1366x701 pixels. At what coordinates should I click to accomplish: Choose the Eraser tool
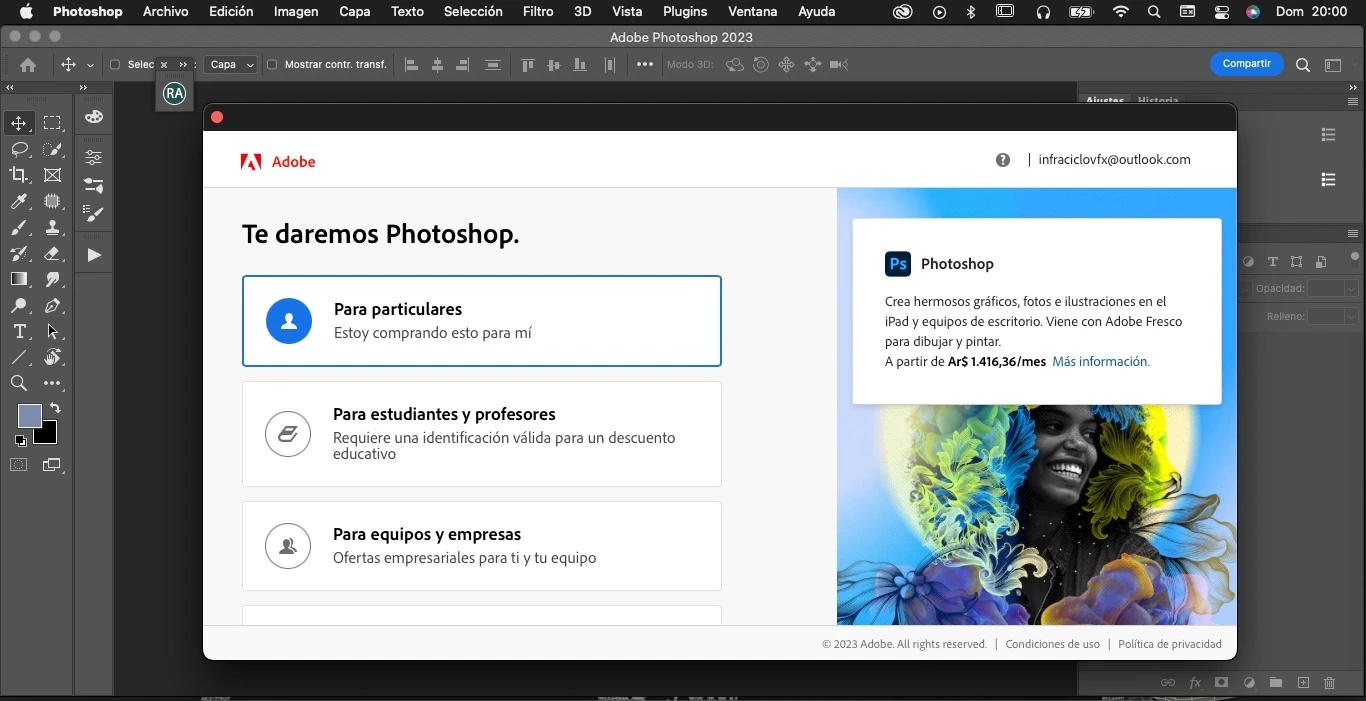[53, 253]
